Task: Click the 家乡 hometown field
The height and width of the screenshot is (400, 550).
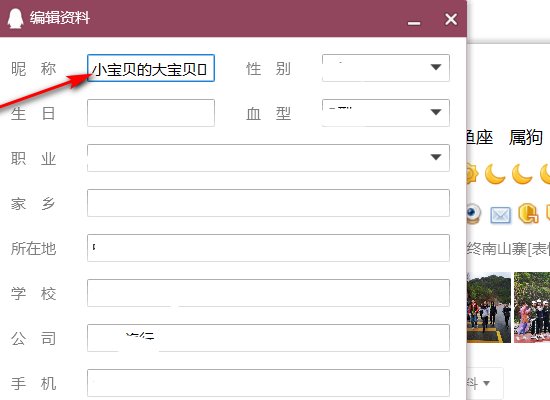Action: (268, 203)
